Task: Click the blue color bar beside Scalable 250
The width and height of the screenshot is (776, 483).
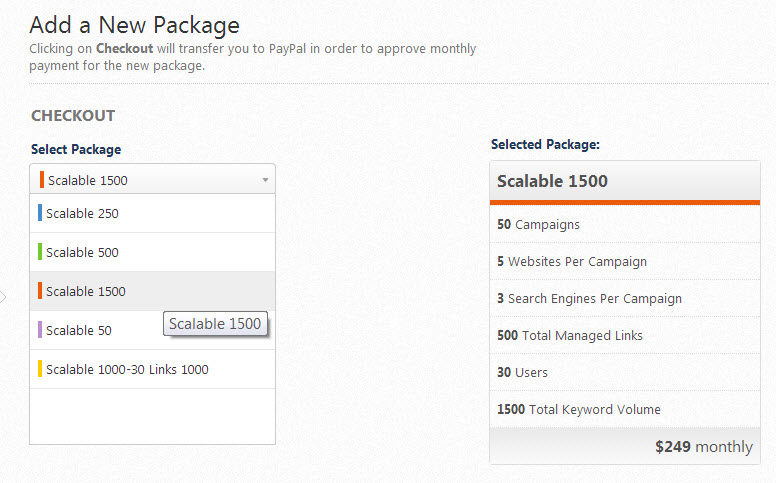Action: [40, 213]
